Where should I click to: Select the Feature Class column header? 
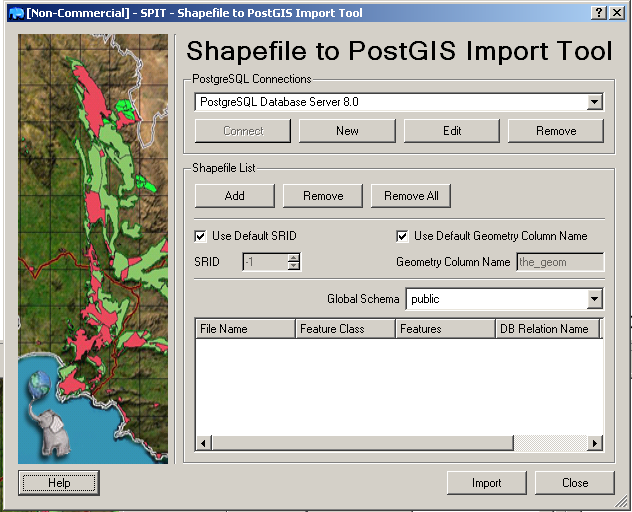tap(345, 329)
